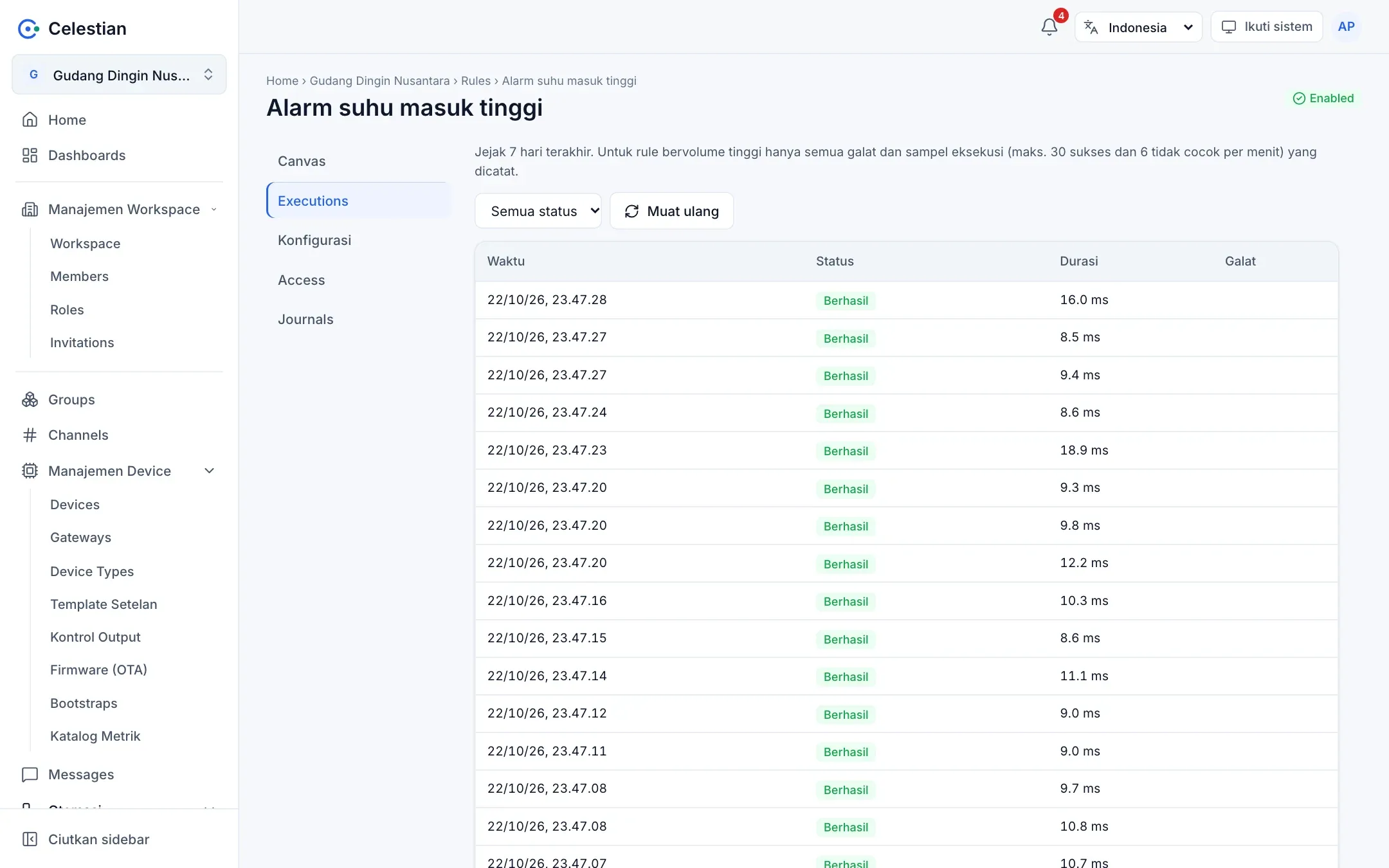Click the Manajemen Workspace building icon
The width and height of the screenshot is (1389, 868).
click(x=30, y=209)
